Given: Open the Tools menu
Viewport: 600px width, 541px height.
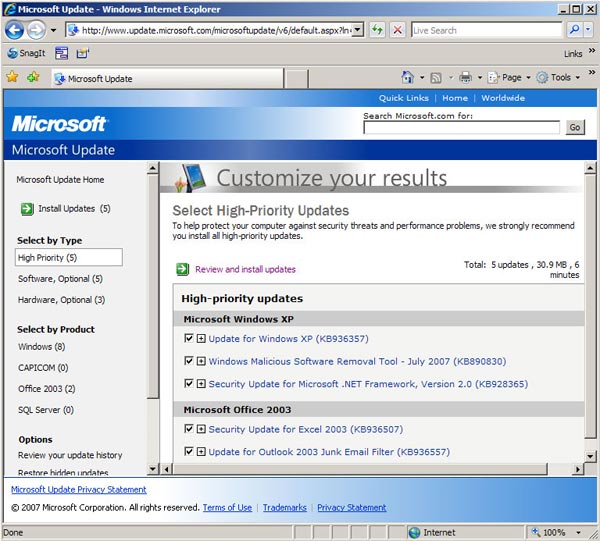Looking at the screenshot, I should 558,78.
